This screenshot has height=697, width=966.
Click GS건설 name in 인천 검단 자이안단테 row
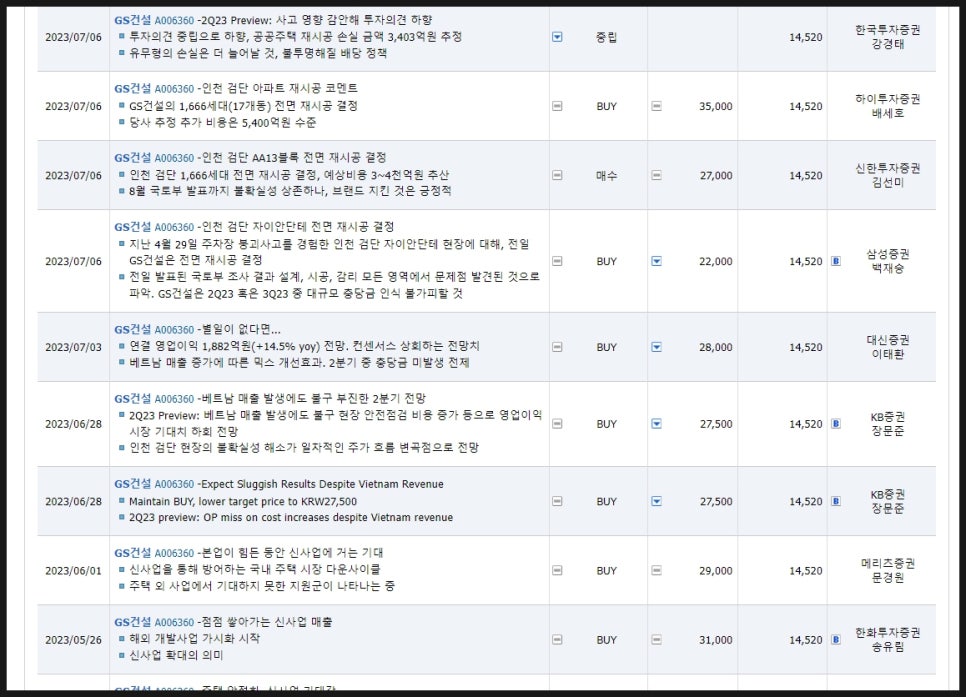tap(132, 227)
